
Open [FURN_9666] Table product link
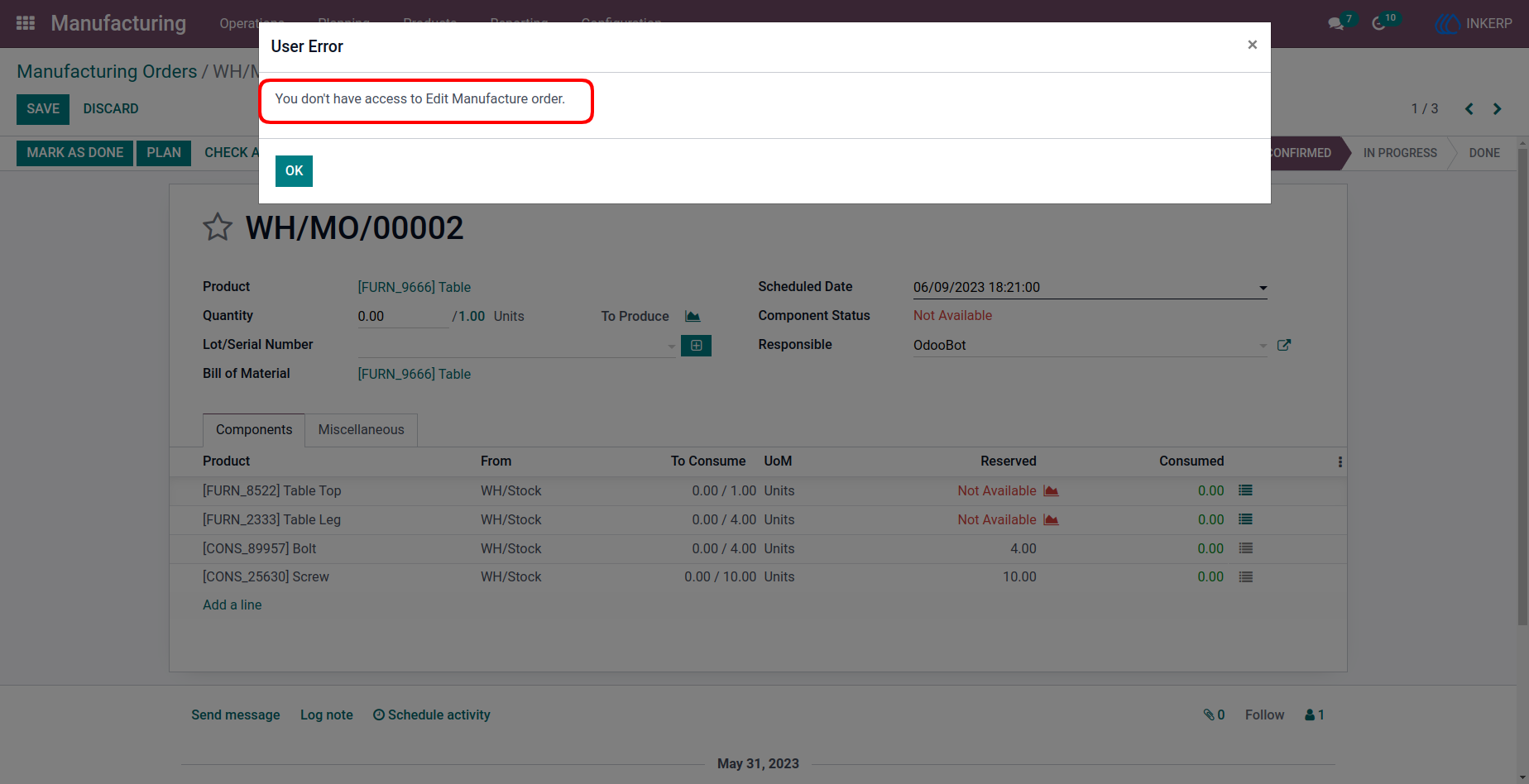tap(414, 287)
